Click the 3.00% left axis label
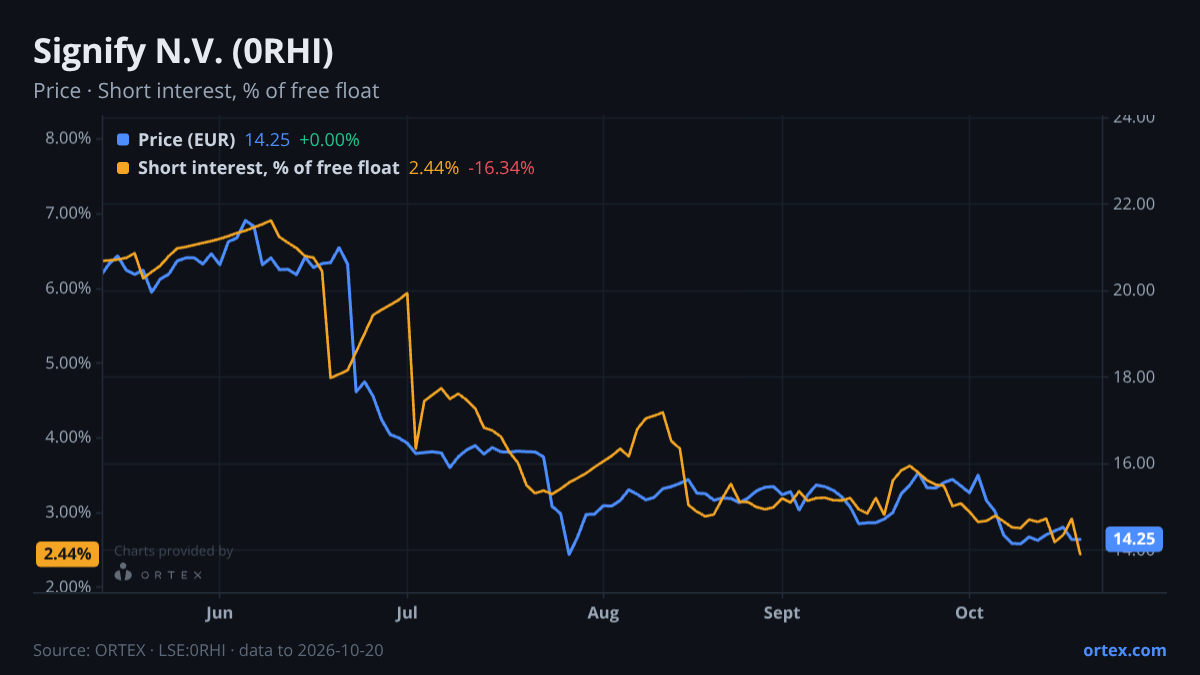The width and height of the screenshot is (1200, 675). (x=68, y=512)
